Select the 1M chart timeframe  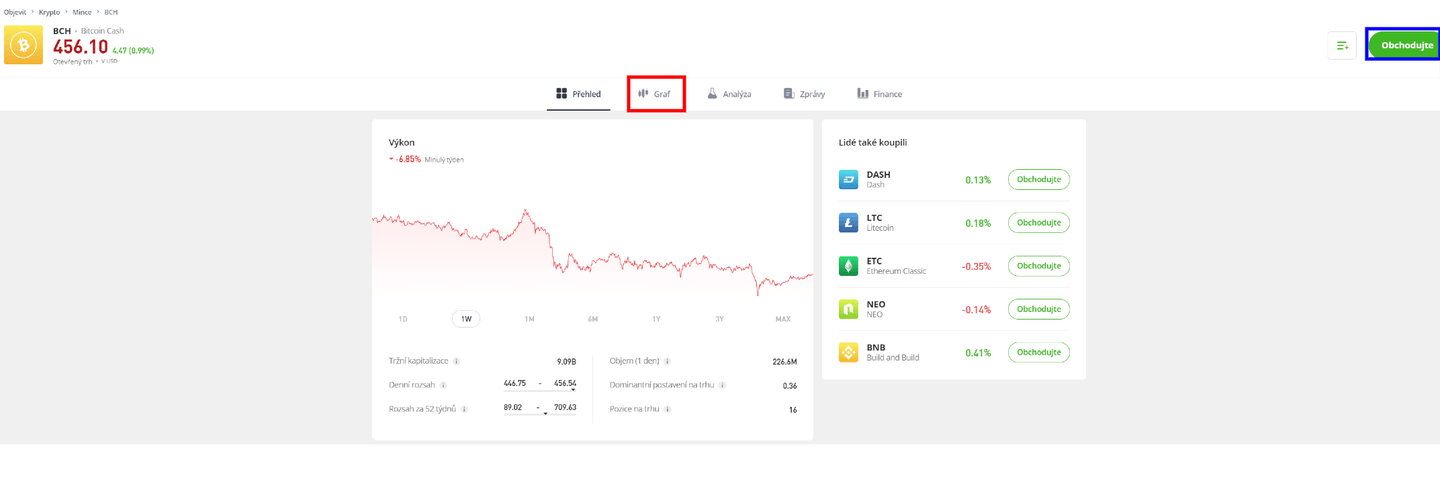529,319
